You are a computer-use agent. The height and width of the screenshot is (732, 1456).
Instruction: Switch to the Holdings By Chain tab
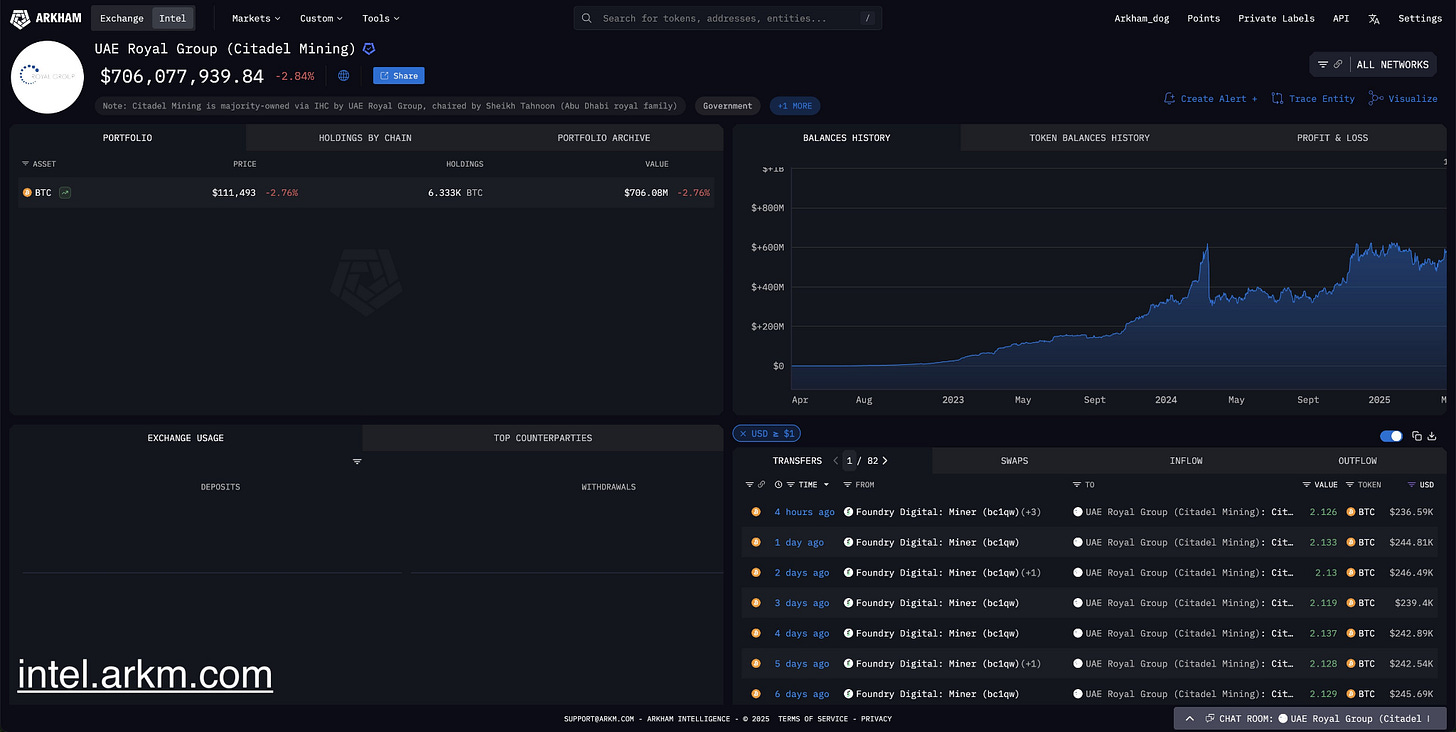(x=365, y=137)
